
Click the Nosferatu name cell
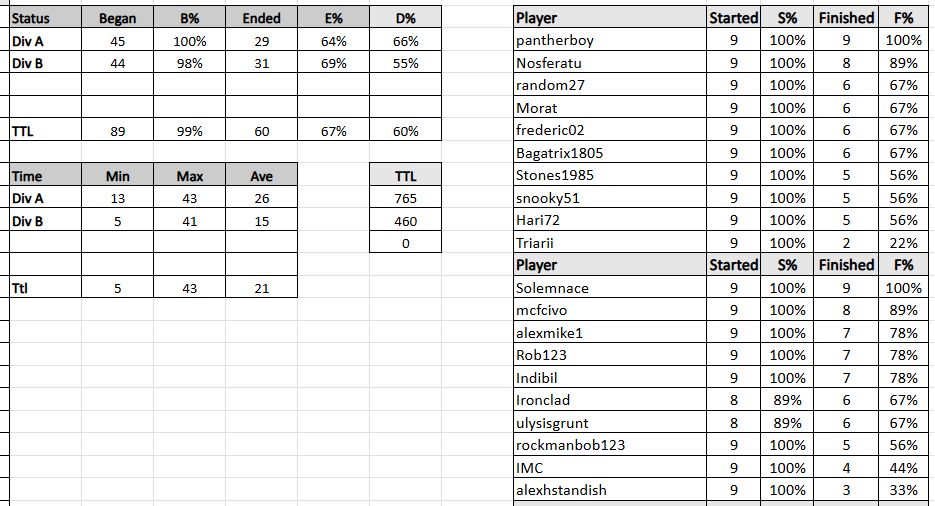[x=608, y=63]
